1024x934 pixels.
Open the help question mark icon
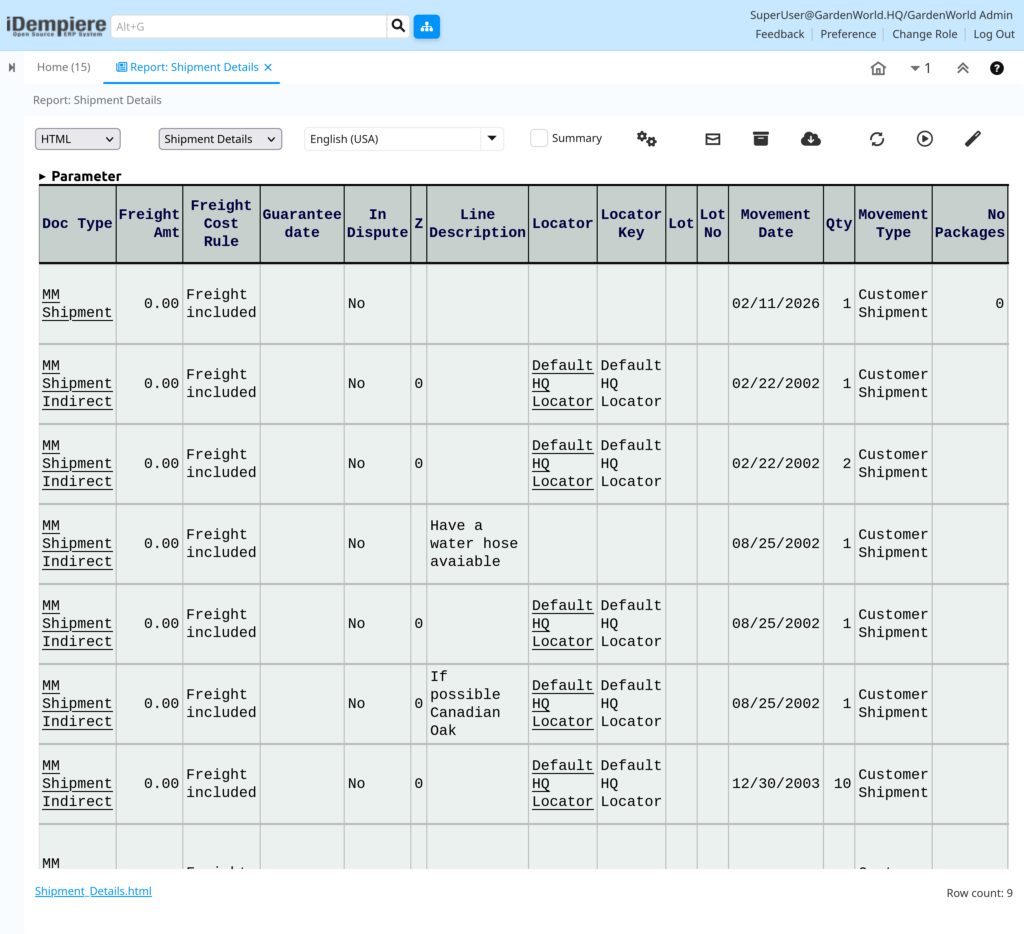(997, 68)
